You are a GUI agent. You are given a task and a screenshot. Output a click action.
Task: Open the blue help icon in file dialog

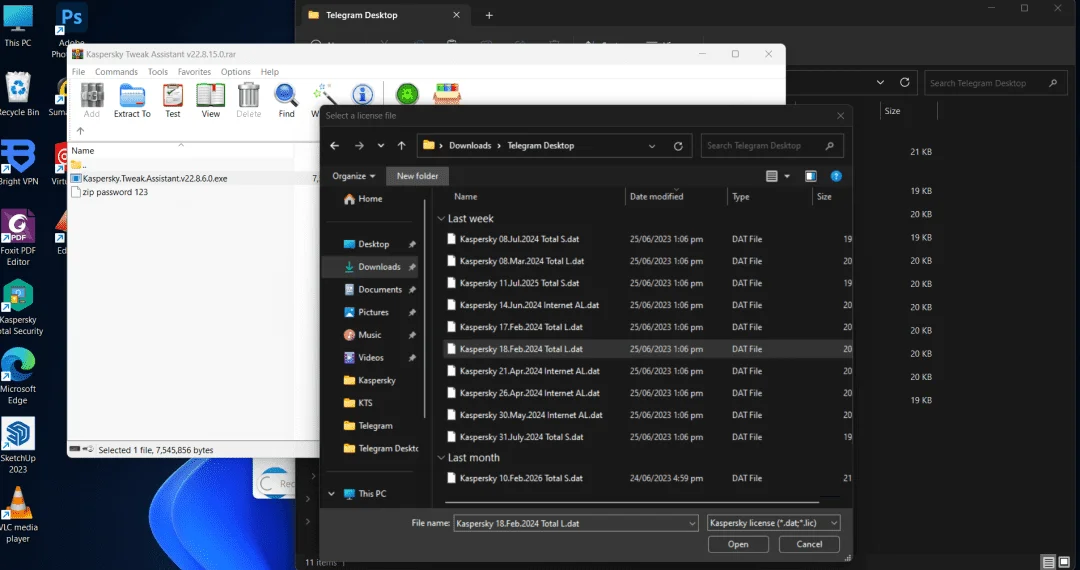(x=836, y=176)
